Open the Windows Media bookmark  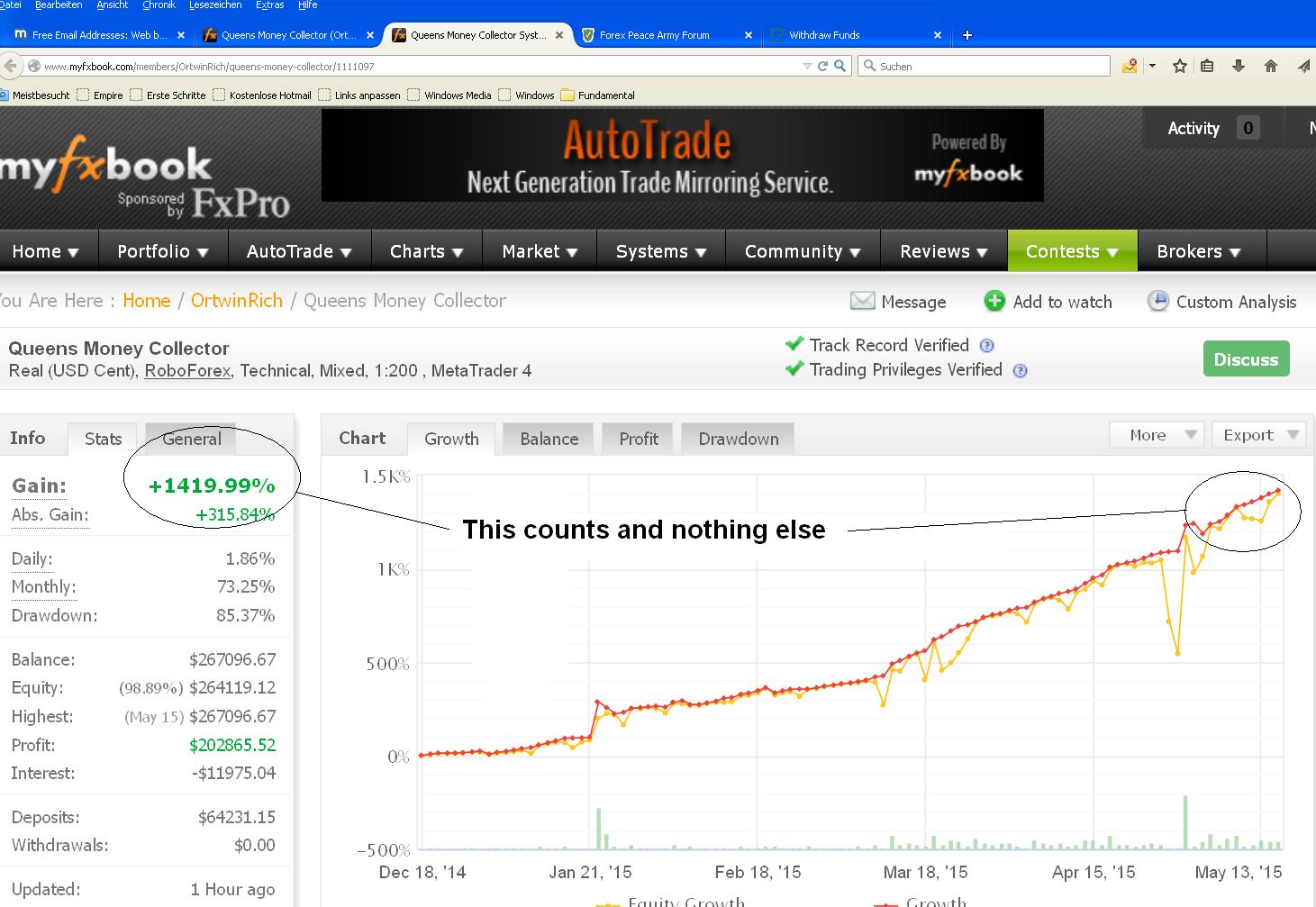point(449,95)
